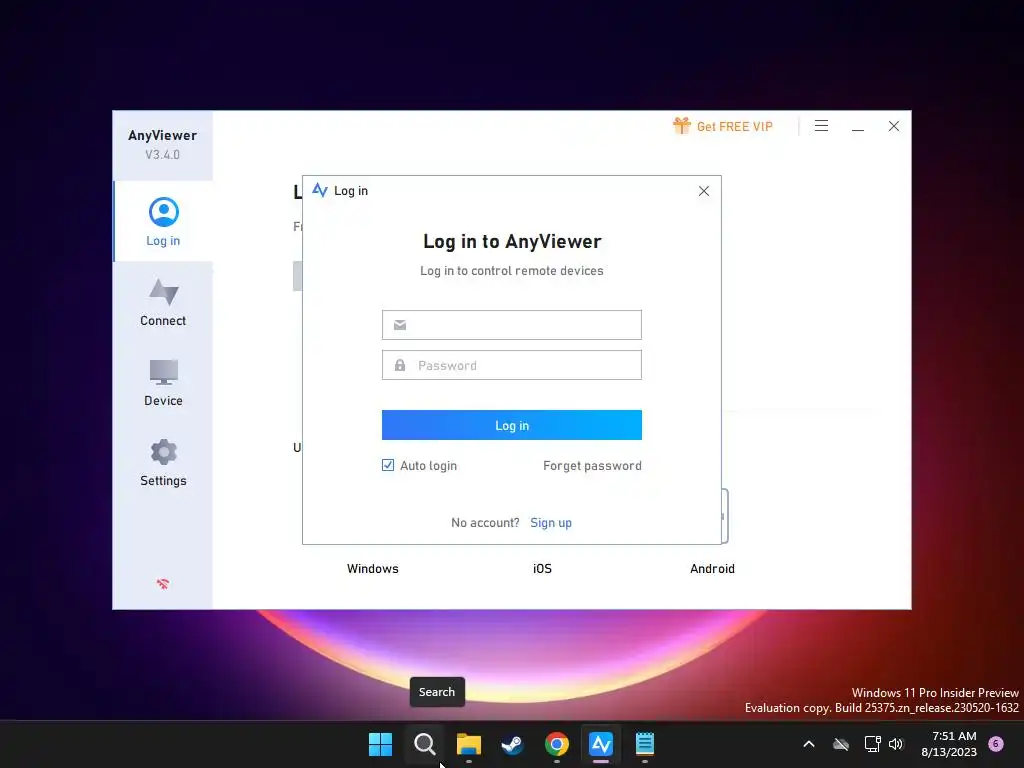
Task: Select the Android platform label
Action: coord(712,569)
